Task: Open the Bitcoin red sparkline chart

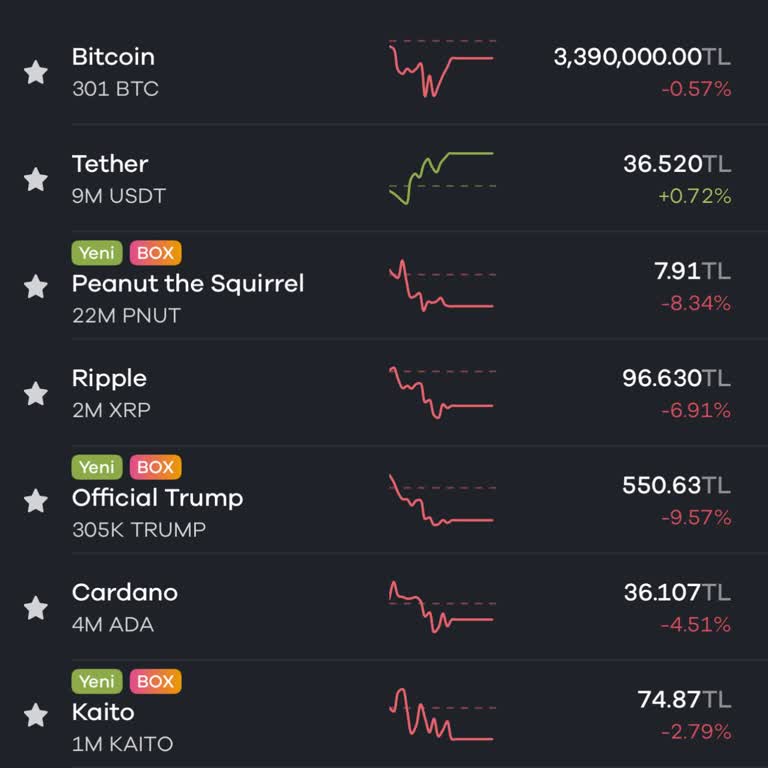Action: pos(442,69)
